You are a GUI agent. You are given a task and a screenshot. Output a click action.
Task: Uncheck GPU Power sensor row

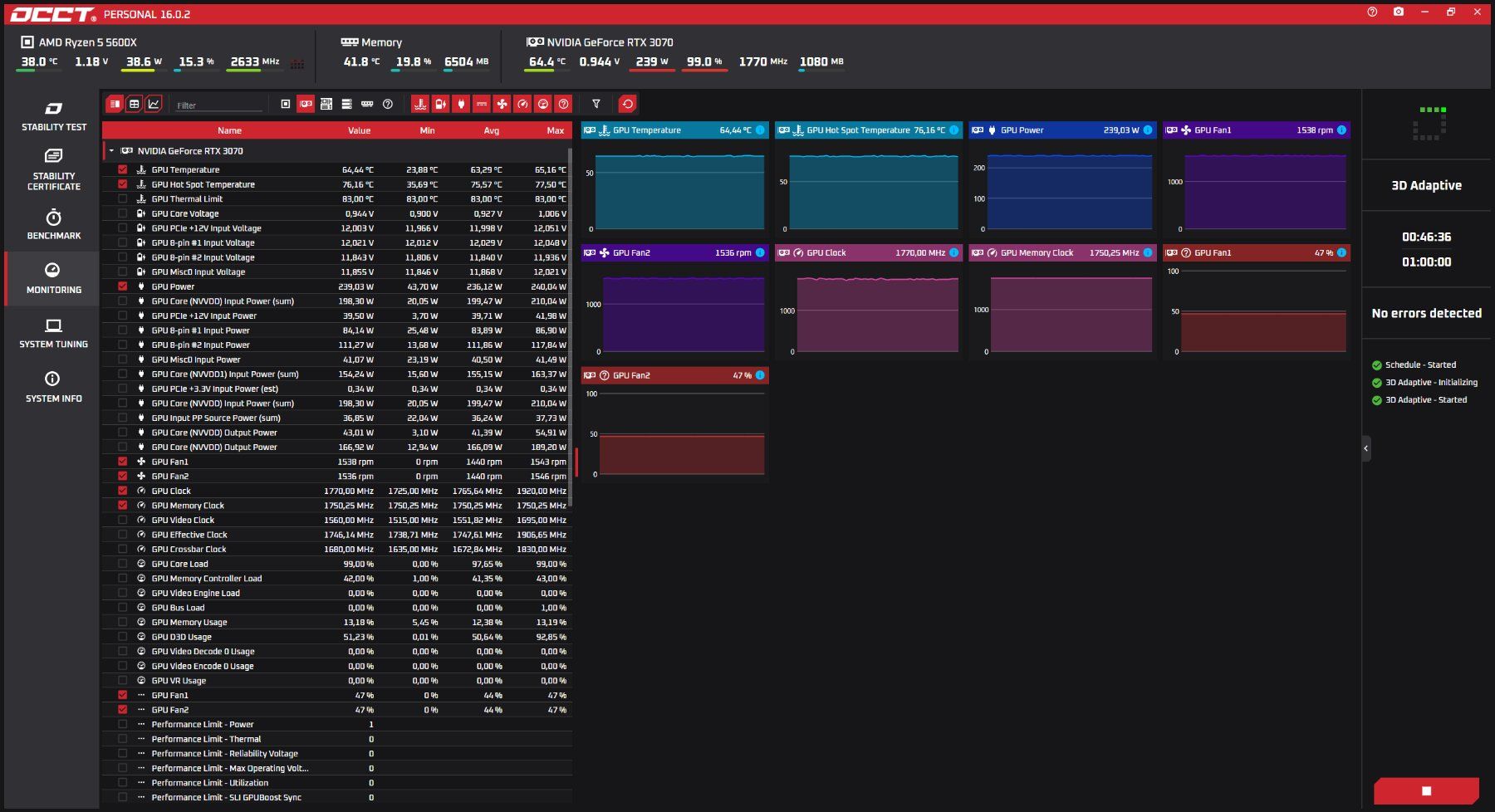[123, 286]
